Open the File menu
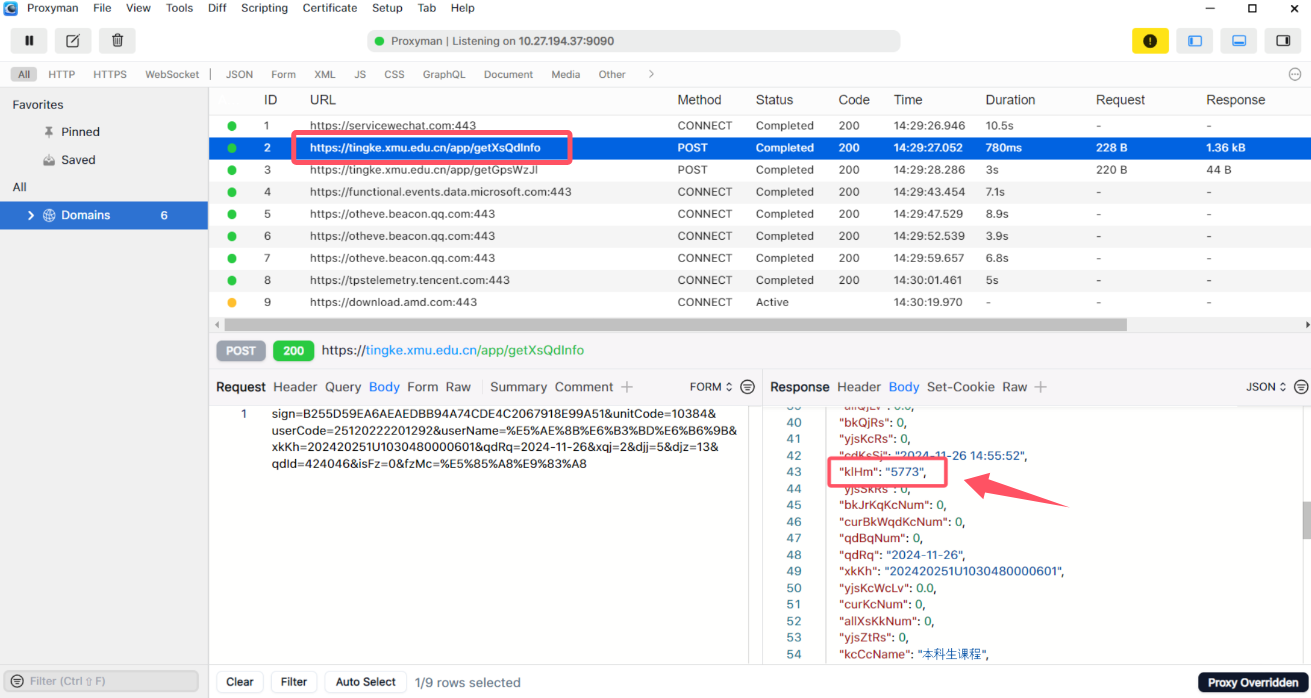Viewport: 1311px width, 698px height. (x=102, y=8)
